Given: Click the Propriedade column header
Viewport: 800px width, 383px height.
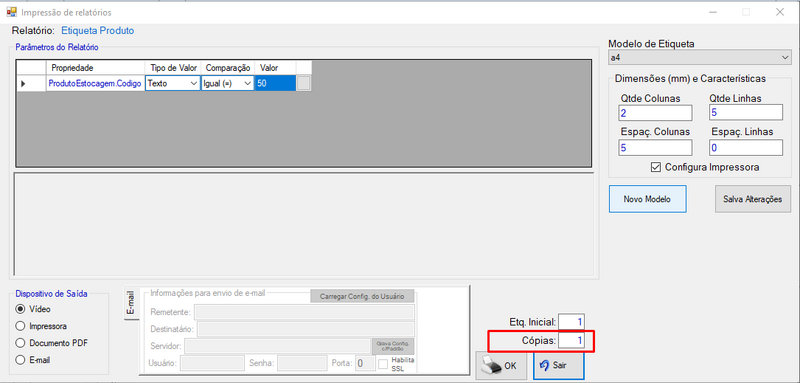Looking at the screenshot, I should click(x=95, y=68).
